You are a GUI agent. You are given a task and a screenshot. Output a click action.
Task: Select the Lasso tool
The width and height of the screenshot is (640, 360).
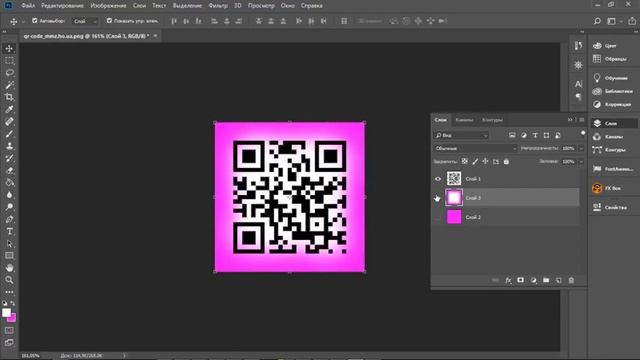[x=9, y=73]
